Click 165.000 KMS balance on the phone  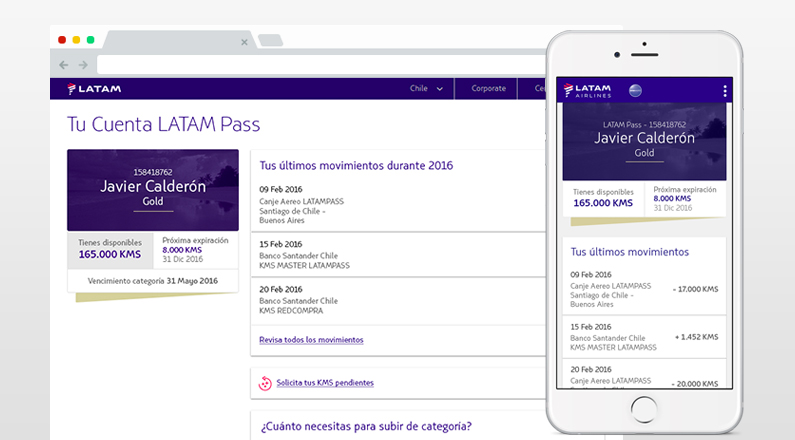click(603, 203)
